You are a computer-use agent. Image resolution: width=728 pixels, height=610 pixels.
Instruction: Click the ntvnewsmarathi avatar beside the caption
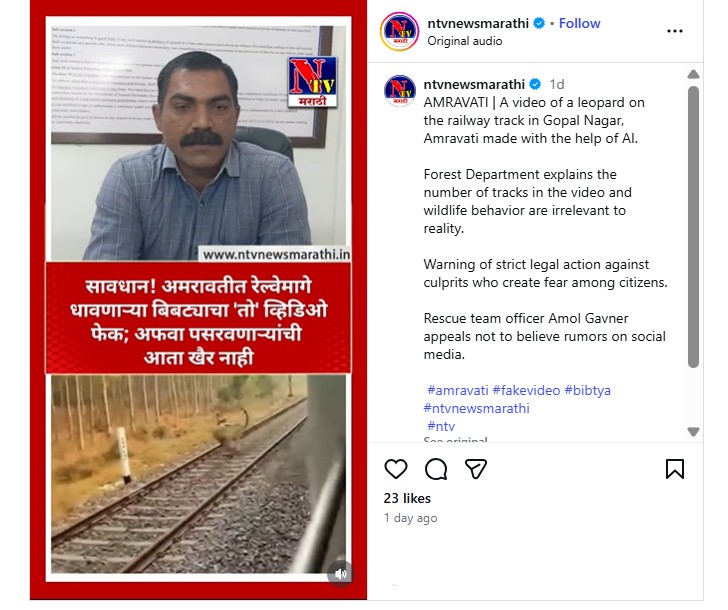coord(400,91)
